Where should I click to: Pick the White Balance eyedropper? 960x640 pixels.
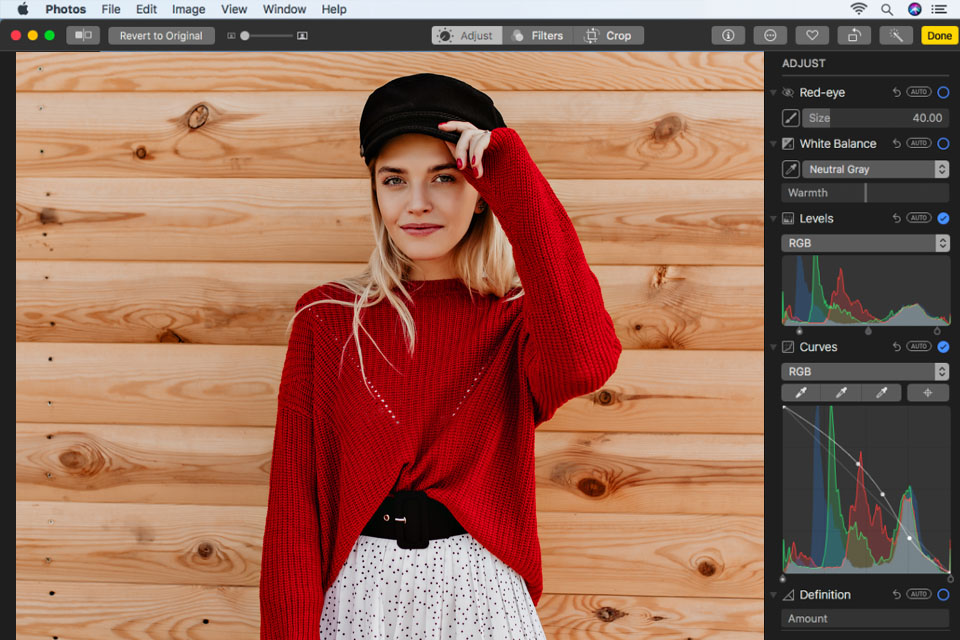790,169
